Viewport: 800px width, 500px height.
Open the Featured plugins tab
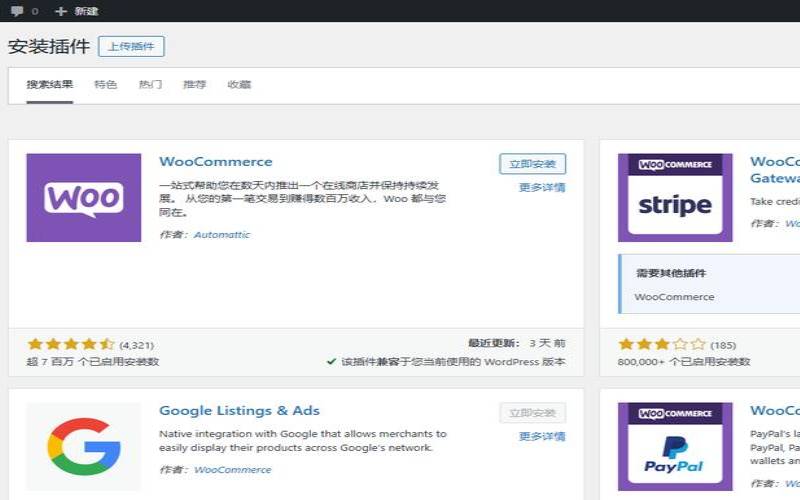pos(106,85)
